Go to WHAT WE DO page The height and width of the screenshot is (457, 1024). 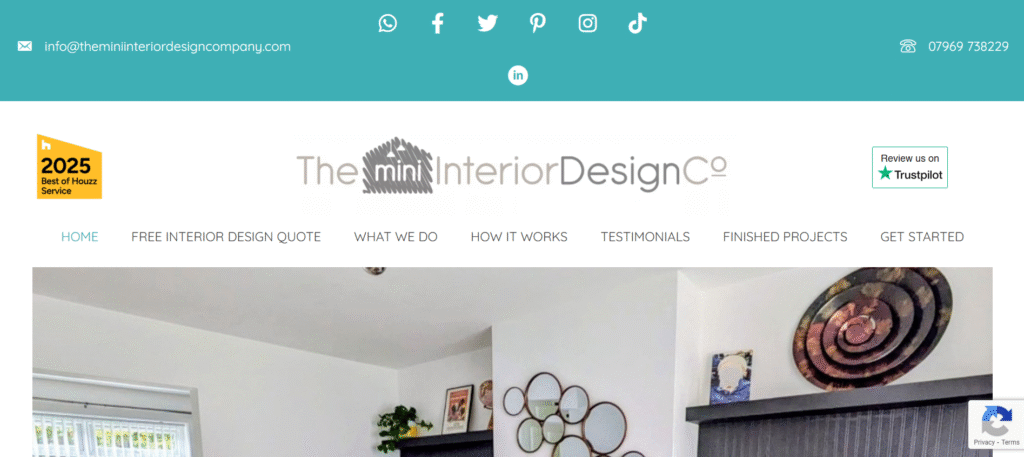click(396, 236)
